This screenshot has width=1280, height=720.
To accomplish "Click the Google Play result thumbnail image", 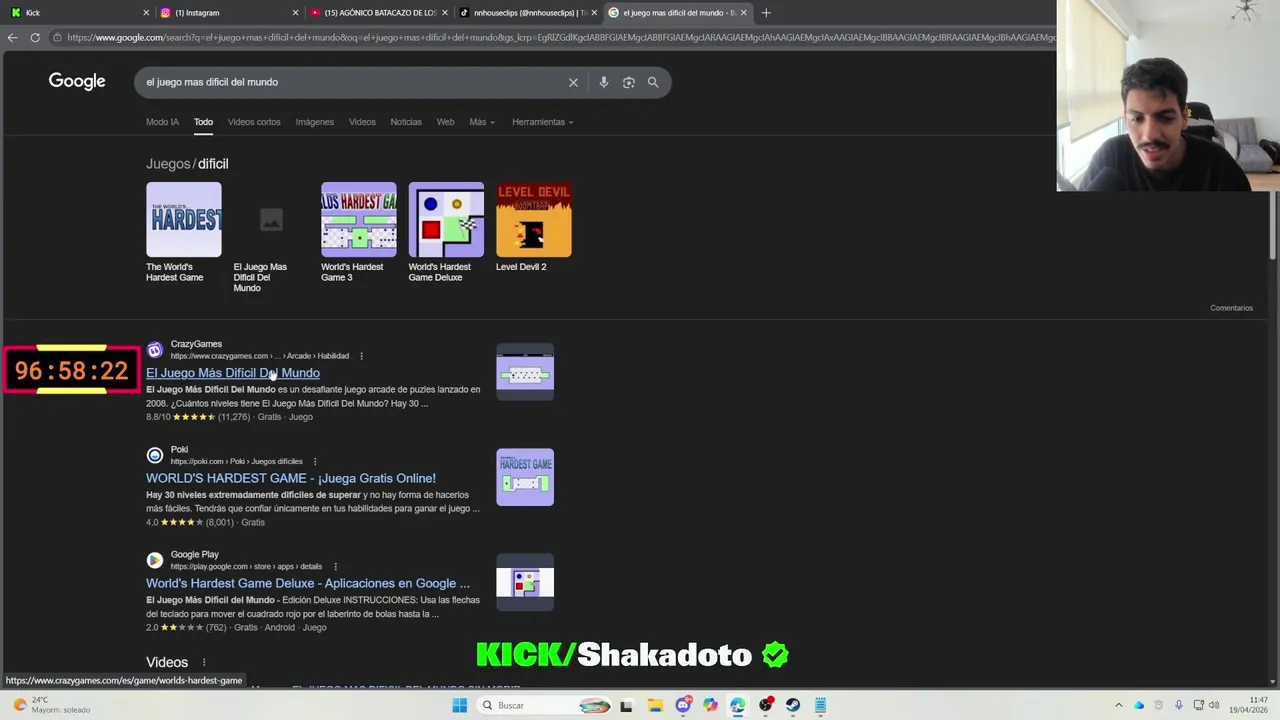I will tap(525, 582).
